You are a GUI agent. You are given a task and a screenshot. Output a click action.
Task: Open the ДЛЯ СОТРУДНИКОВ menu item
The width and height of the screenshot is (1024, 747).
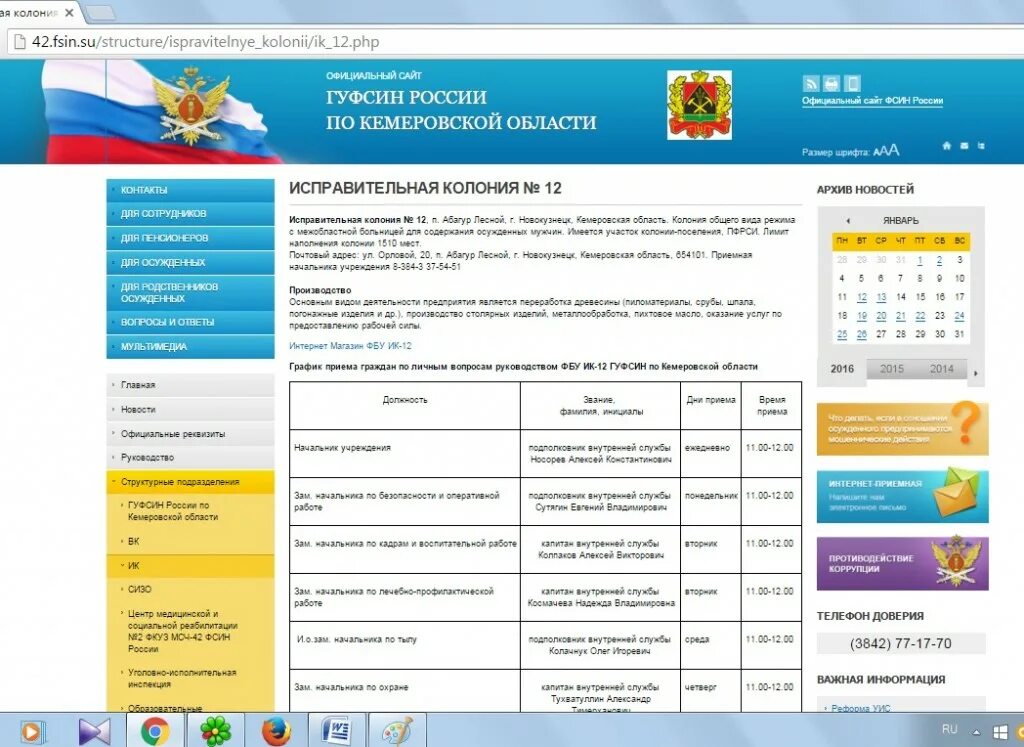[190, 214]
